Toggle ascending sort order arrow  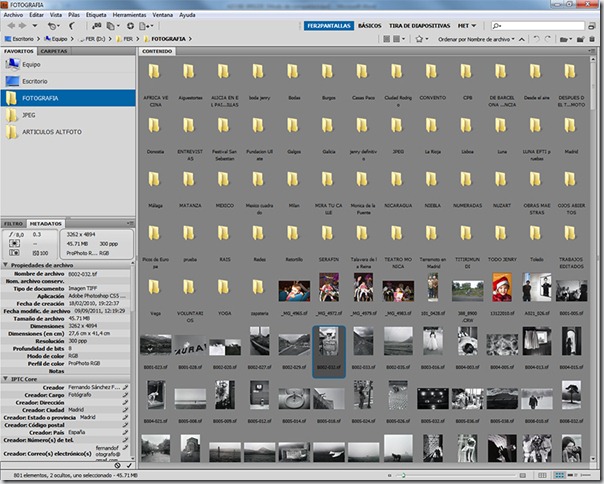tap(521, 39)
